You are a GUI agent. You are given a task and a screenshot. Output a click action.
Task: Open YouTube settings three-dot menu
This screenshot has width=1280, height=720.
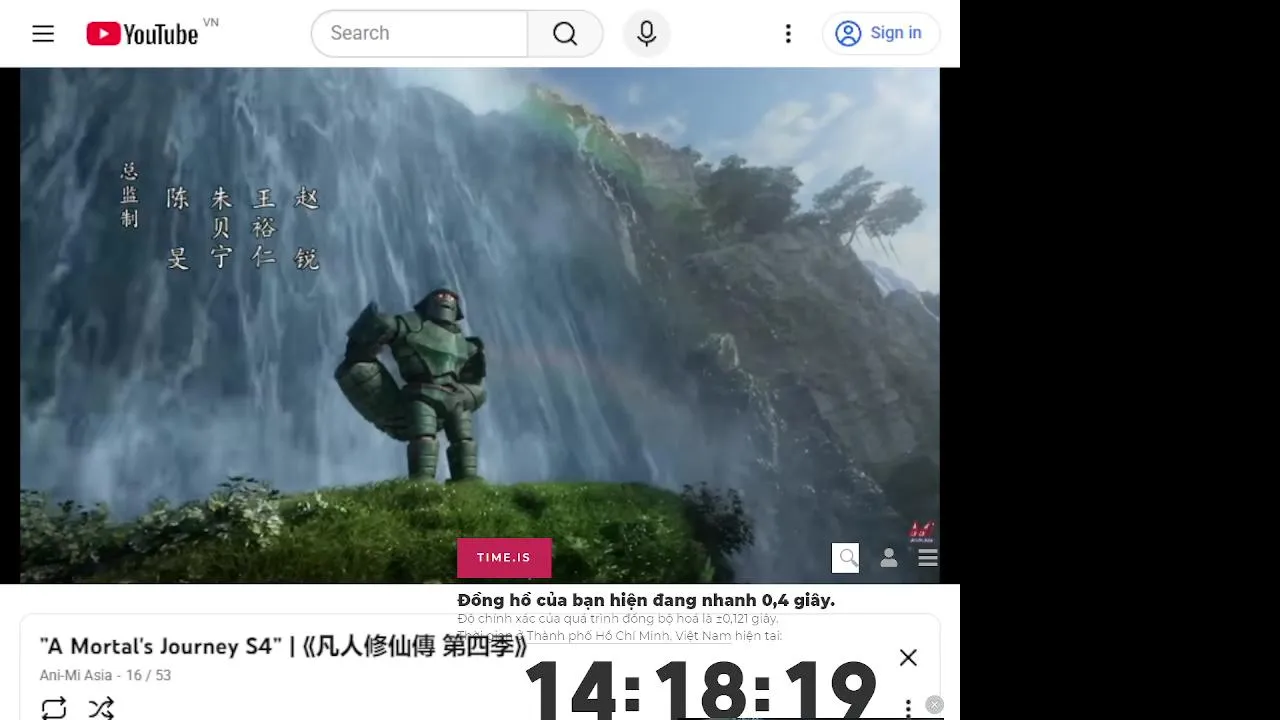(788, 34)
